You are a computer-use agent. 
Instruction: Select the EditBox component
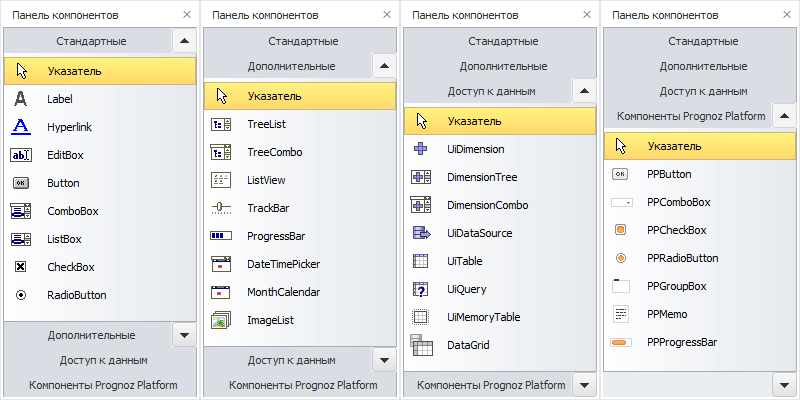65,155
